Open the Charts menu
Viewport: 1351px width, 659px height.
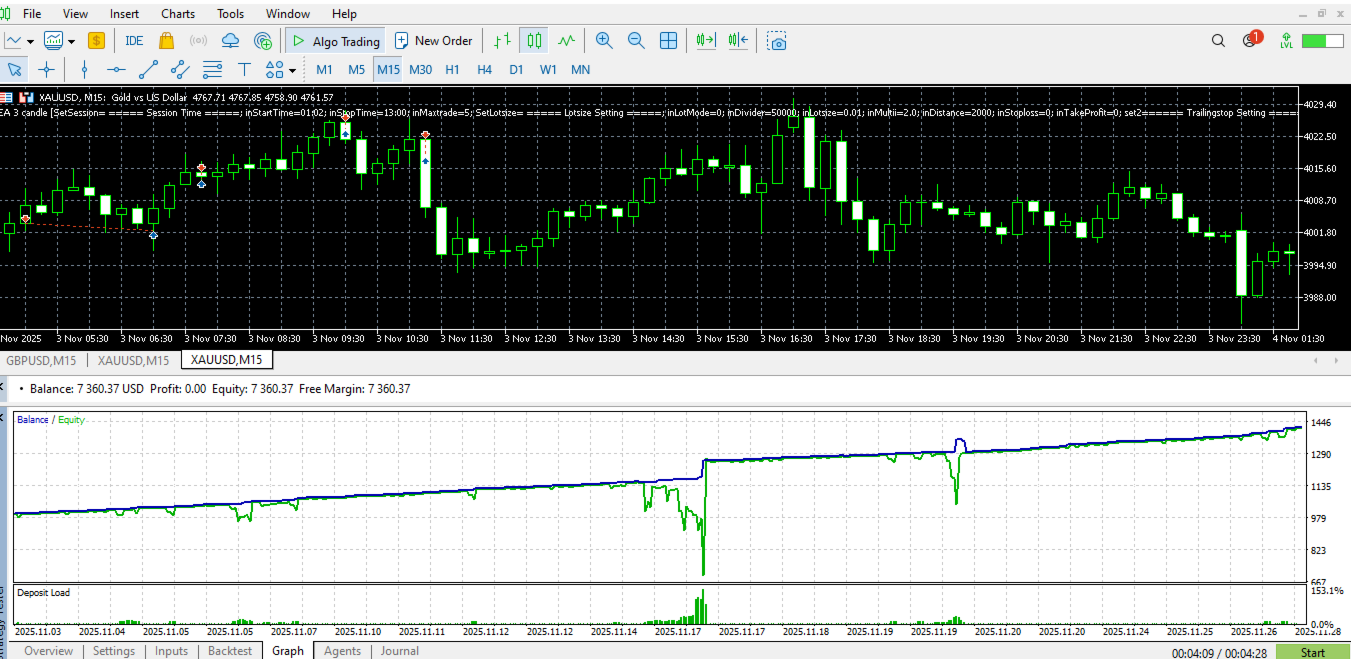point(178,14)
